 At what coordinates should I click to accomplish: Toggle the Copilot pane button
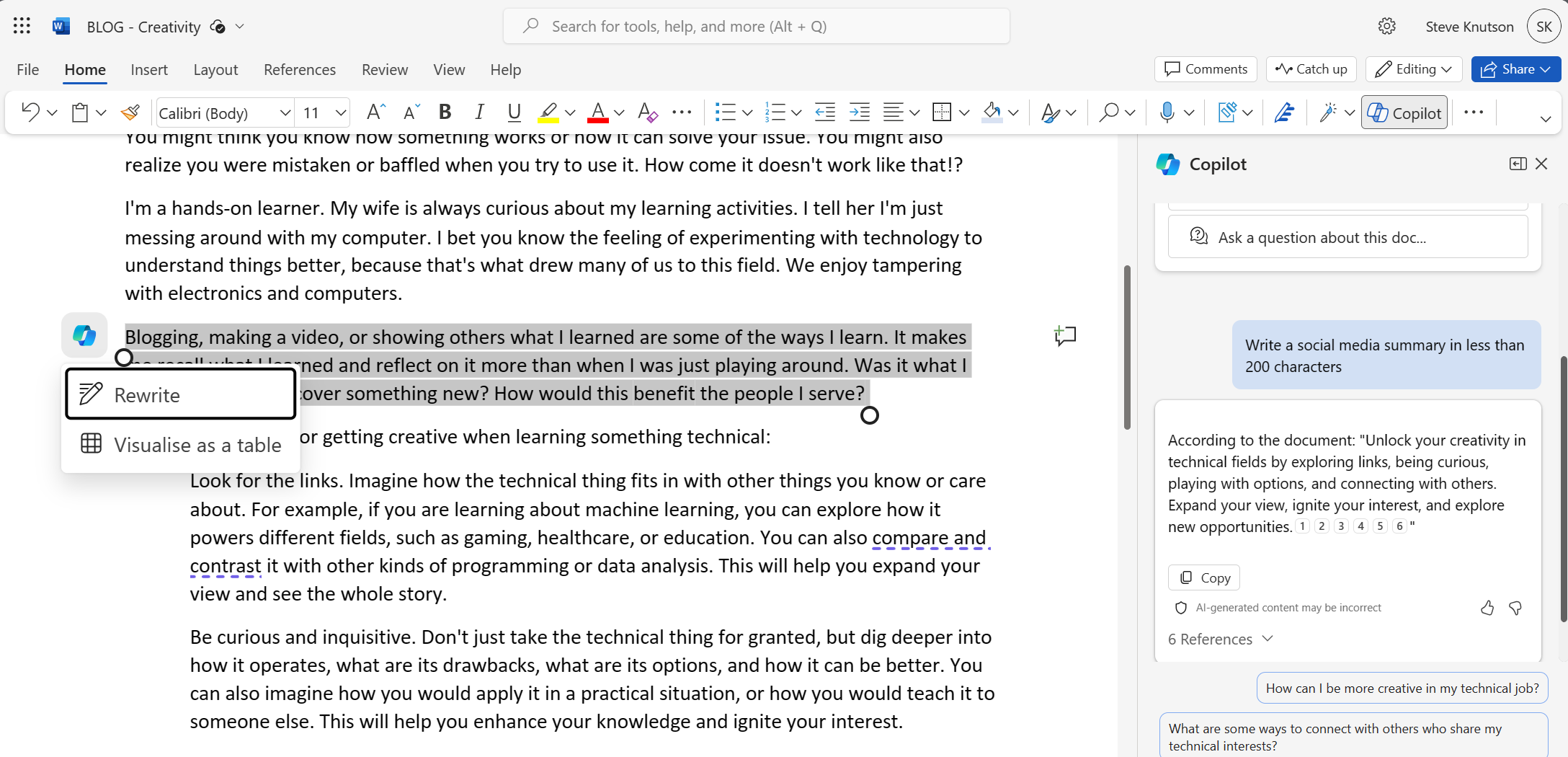click(1404, 112)
